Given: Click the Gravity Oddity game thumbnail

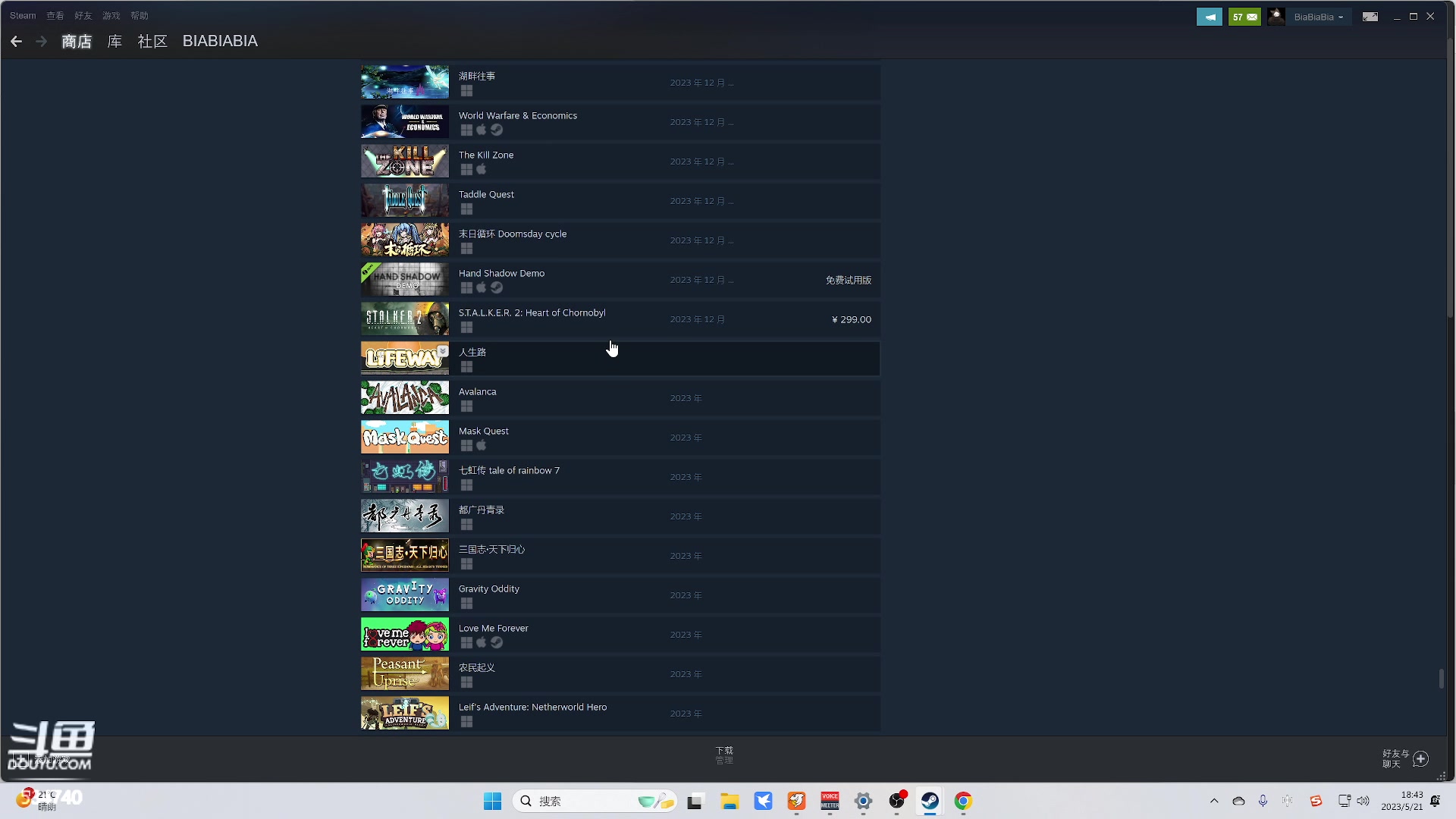Looking at the screenshot, I should pyautogui.click(x=404, y=595).
